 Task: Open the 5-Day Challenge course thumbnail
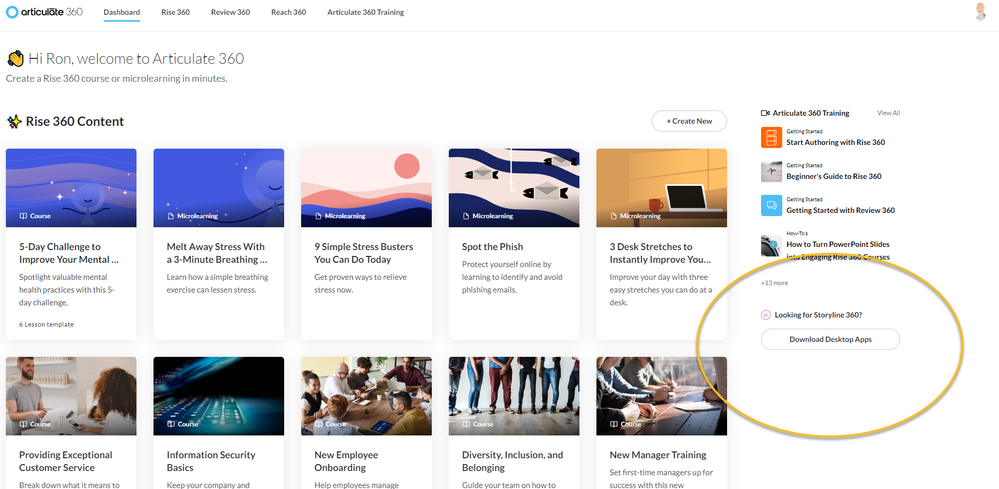71,188
